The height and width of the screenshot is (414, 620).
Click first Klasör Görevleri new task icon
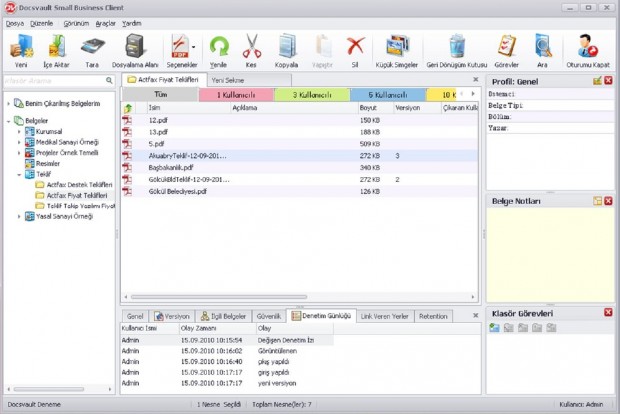pyautogui.click(x=494, y=327)
